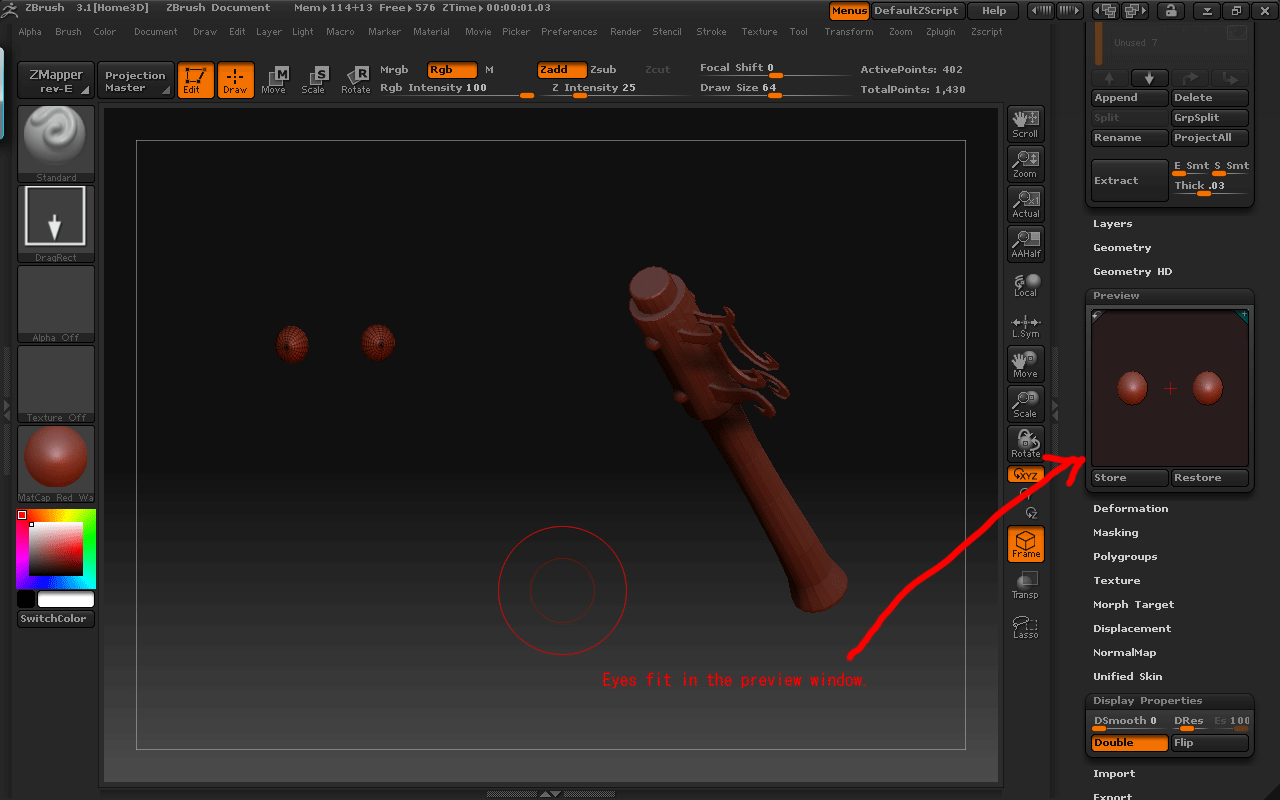Expand the Geometry subpalette
The height and width of the screenshot is (800, 1280).
[1122, 248]
